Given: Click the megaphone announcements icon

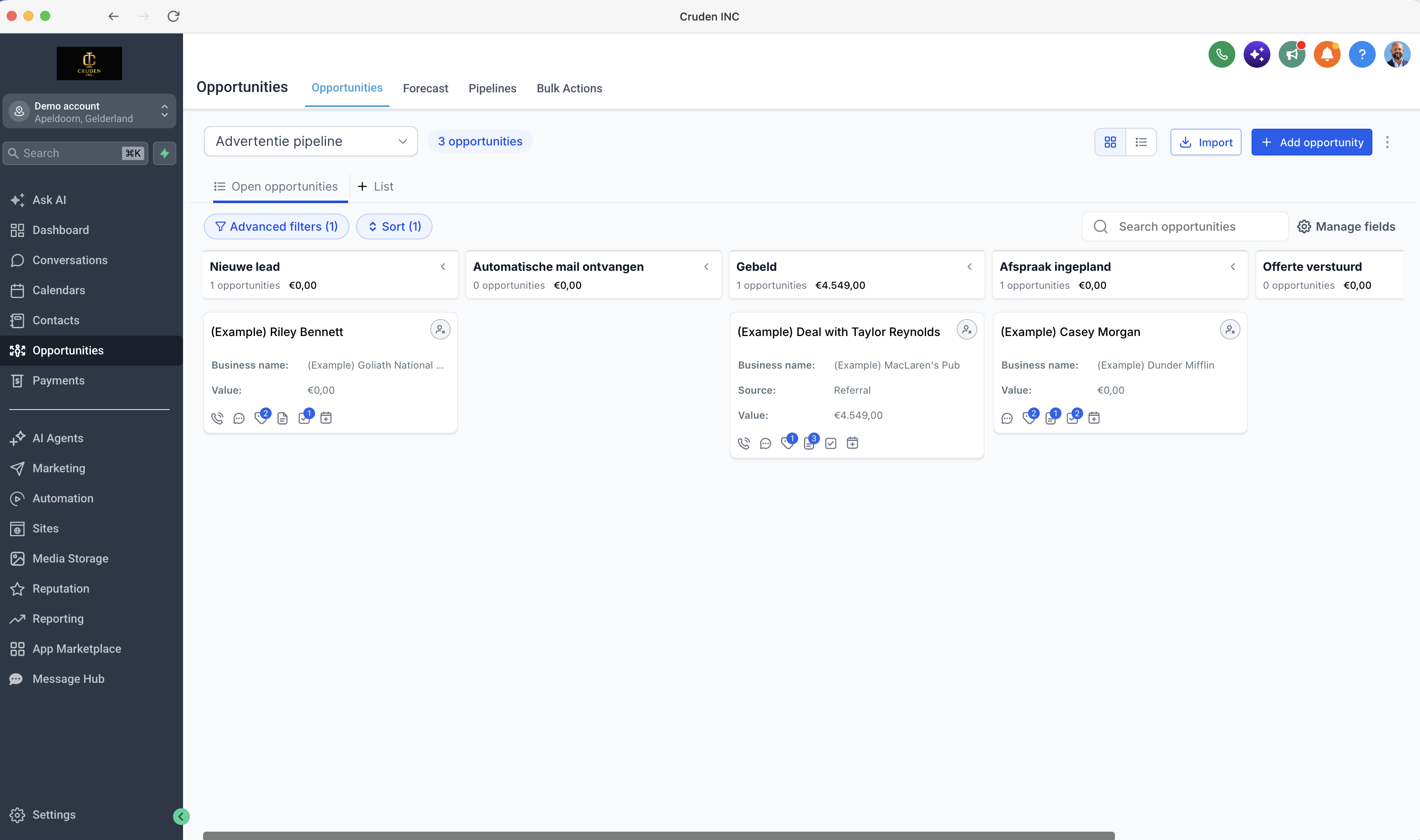Looking at the screenshot, I should click(1292, 54).
